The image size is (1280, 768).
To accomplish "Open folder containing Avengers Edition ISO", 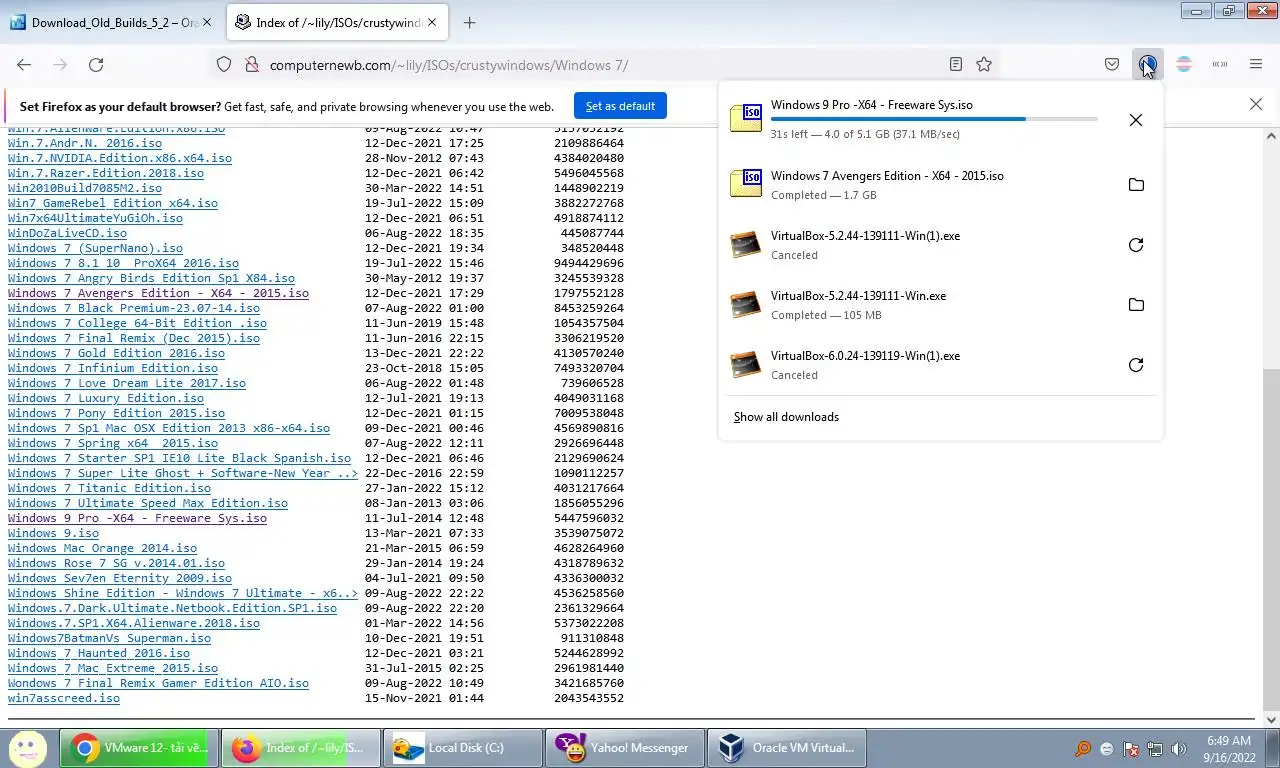I will tap(1135, 185).
